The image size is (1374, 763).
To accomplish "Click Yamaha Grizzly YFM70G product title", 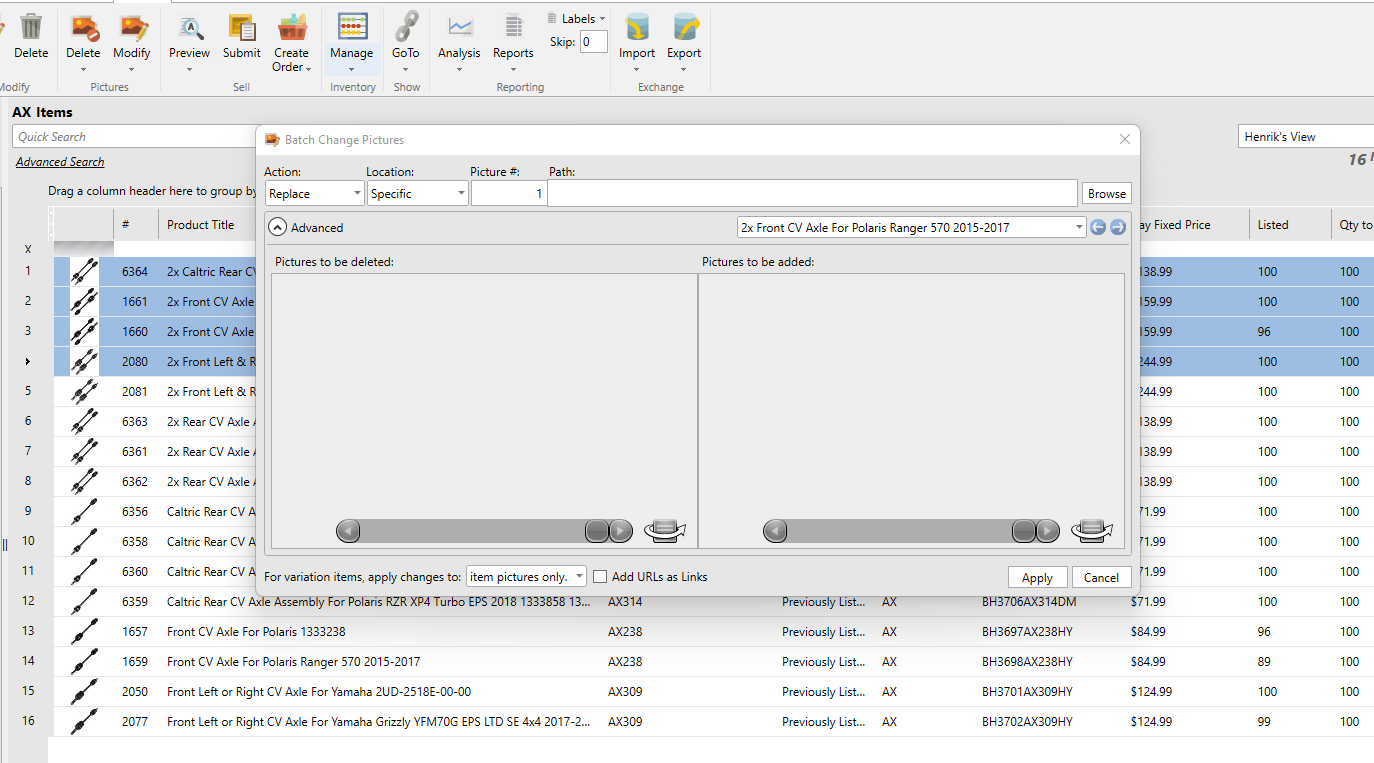I will [379, 722].
